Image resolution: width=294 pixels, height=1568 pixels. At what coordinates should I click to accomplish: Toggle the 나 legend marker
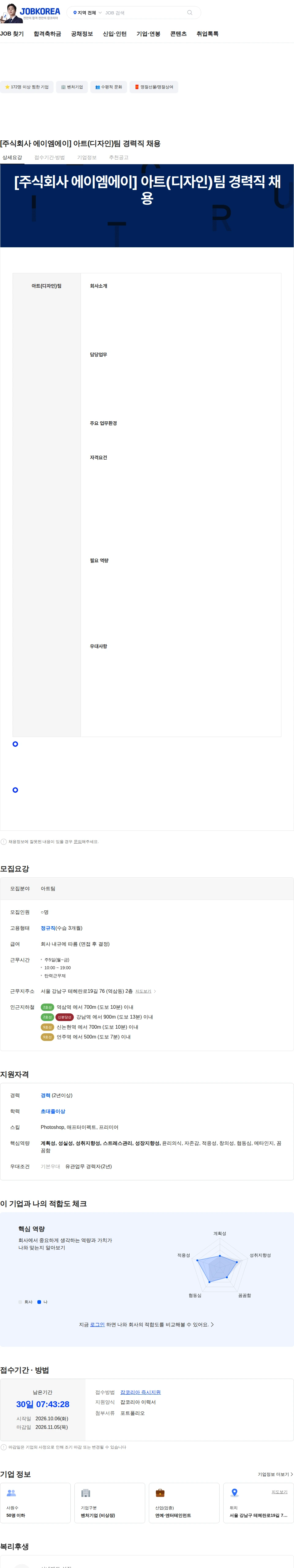39,1302
